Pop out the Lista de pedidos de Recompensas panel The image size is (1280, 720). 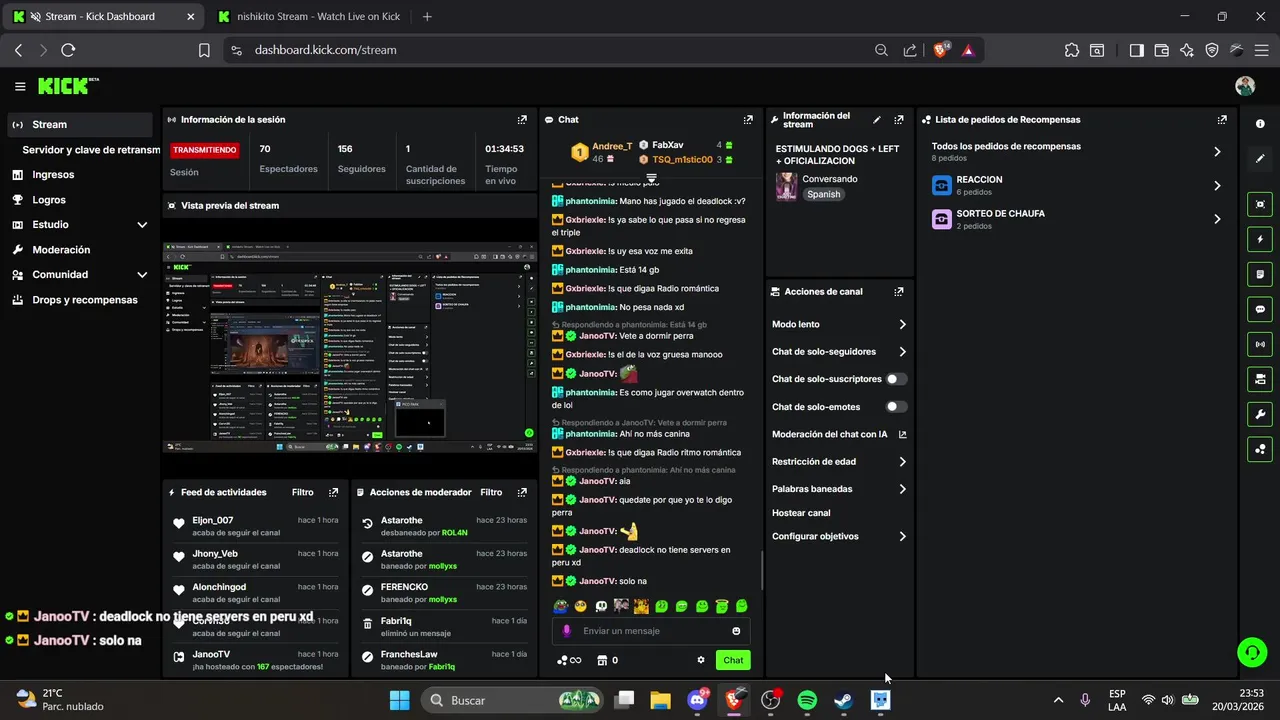(x=1222, y=119)
